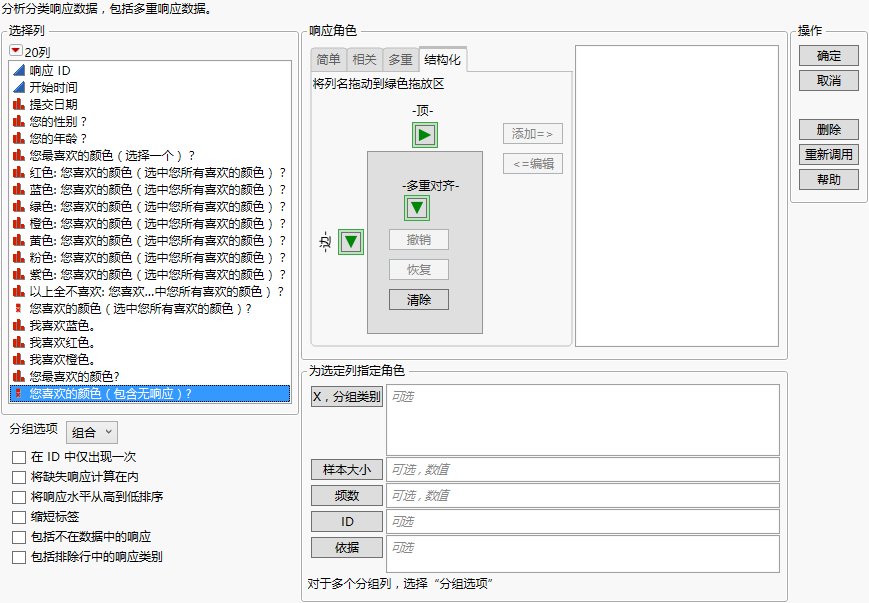869x603 pixels.
Task: Click the ID optional field
Action: 582,522
